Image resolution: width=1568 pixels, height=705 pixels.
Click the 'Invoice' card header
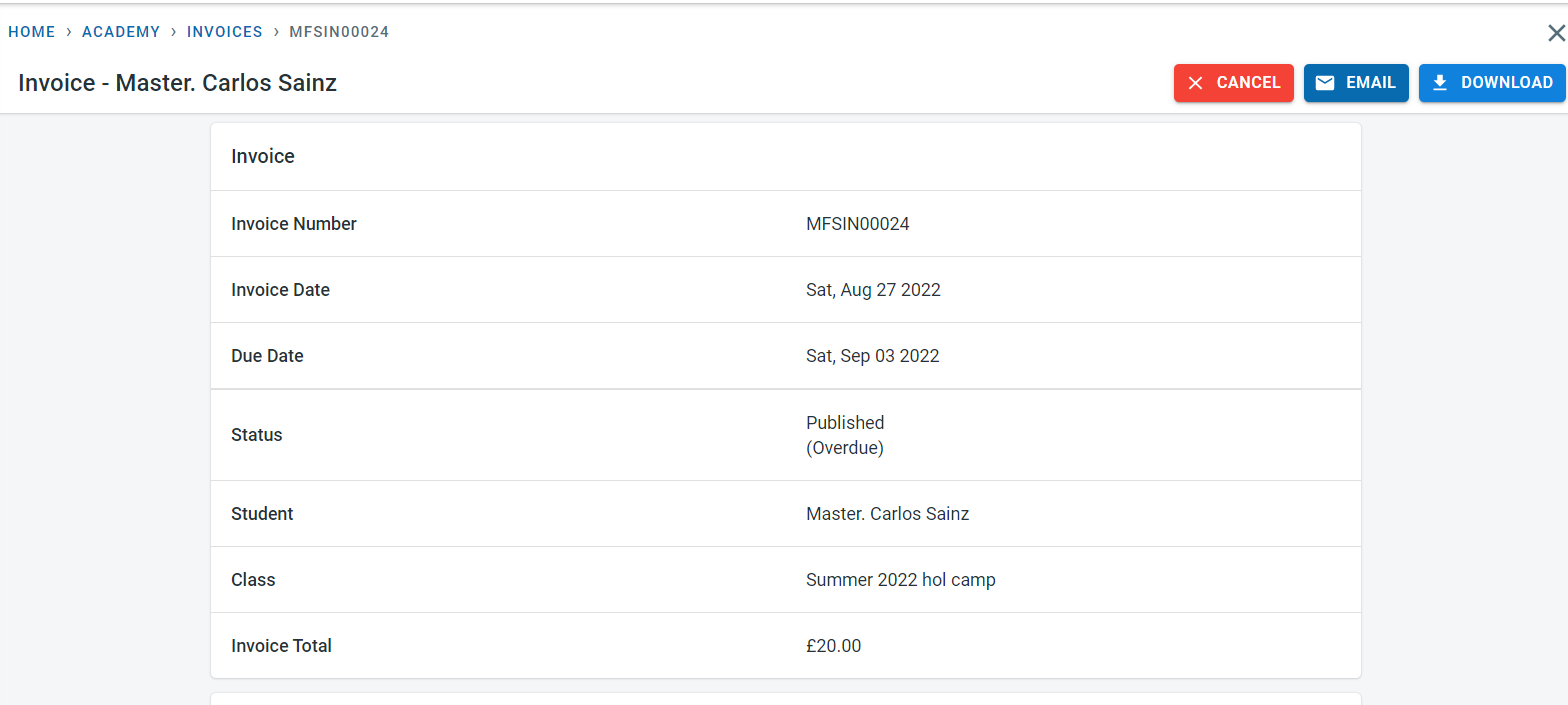tap(263, 156)
